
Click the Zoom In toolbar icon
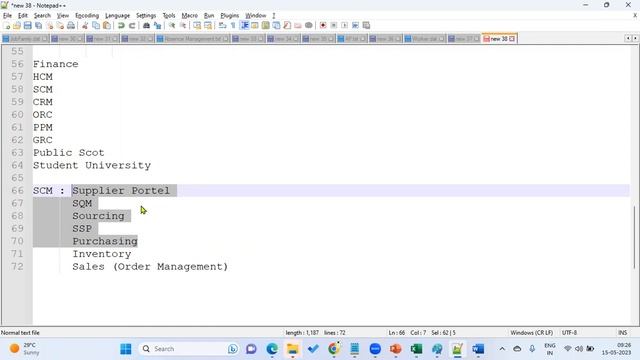pos(172,25)
